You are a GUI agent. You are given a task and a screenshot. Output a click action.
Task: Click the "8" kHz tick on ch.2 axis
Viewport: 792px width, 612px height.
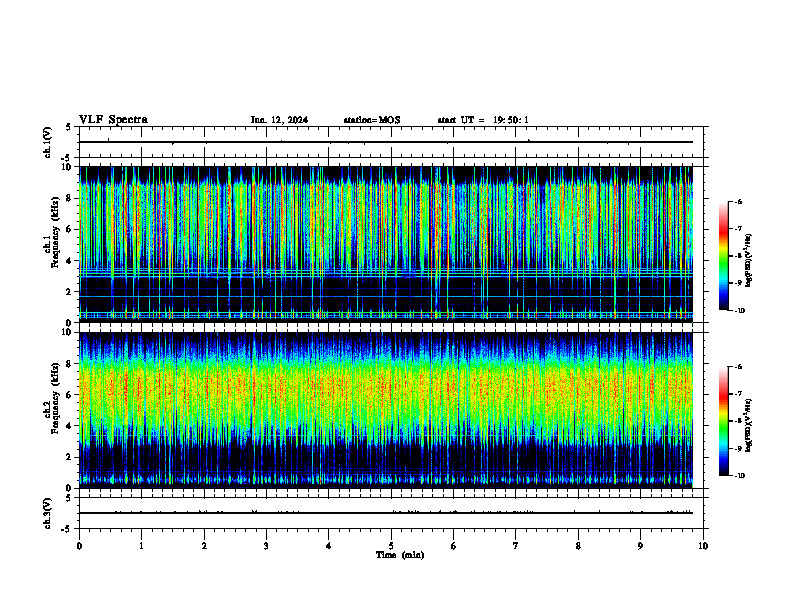click(x=70, y=364)
